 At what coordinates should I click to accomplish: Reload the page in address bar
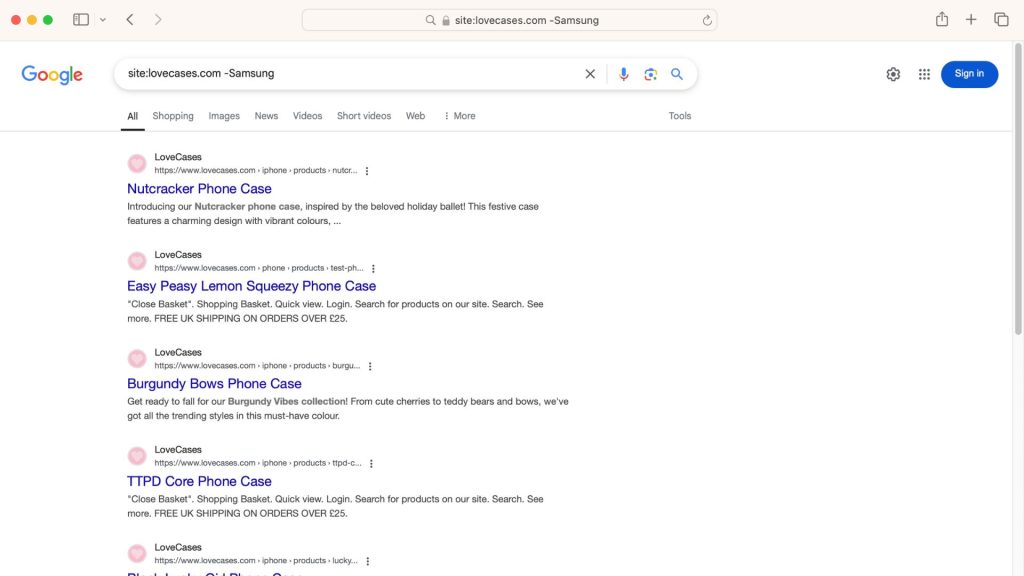[x=707, y=20]
